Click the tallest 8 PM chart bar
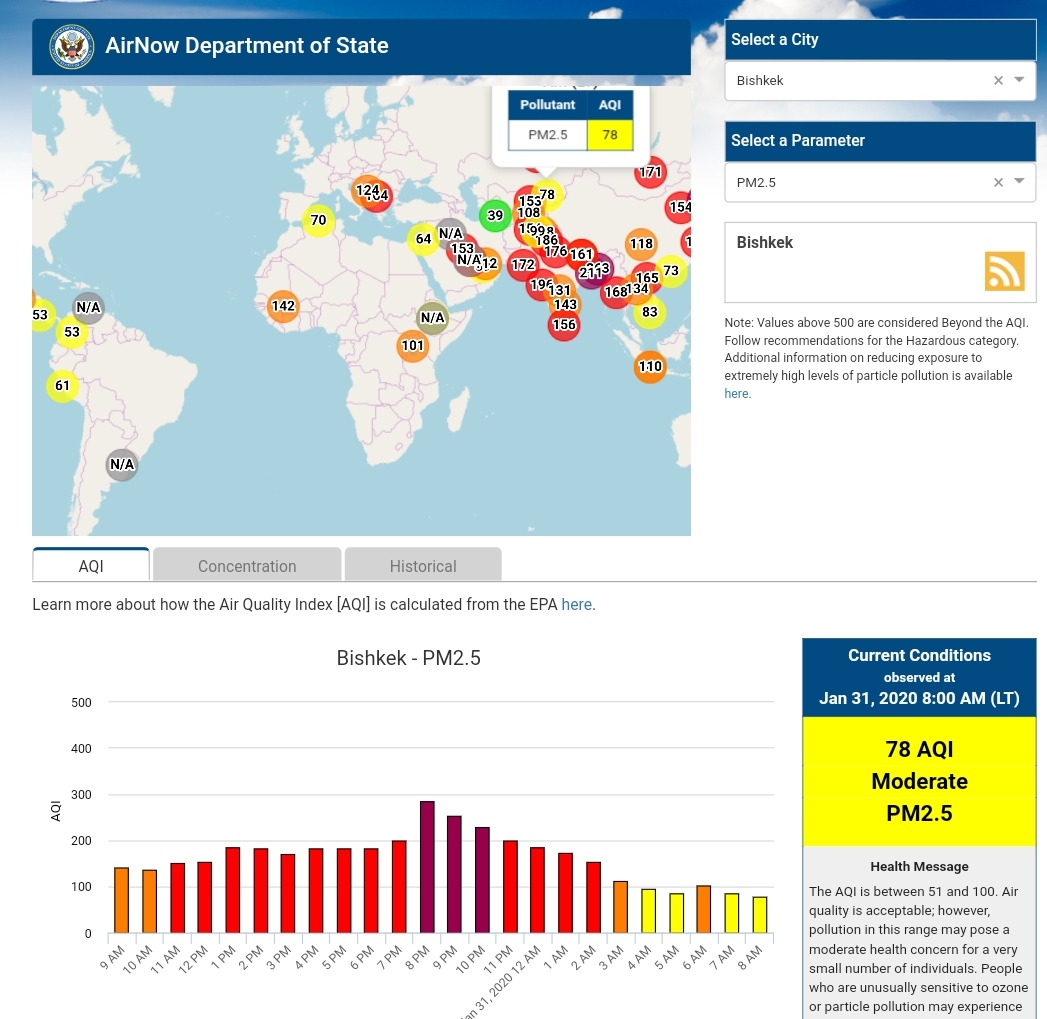This screenshot has width=1047, height=1019. [427, 867]
